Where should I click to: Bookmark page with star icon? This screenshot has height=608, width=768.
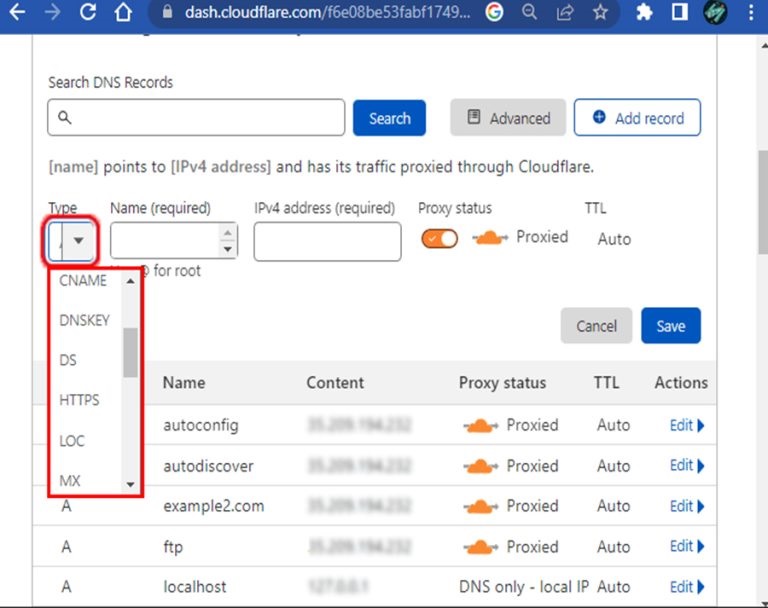(599, 14)
